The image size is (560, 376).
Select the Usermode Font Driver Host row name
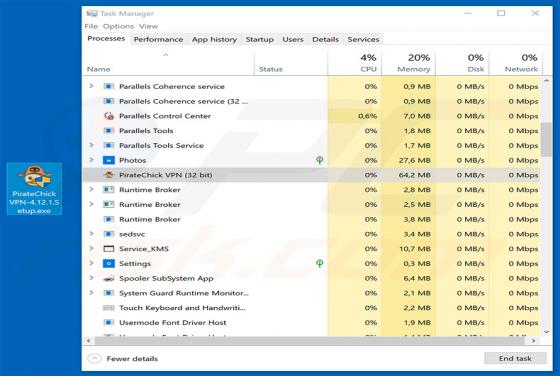point(172,322)
